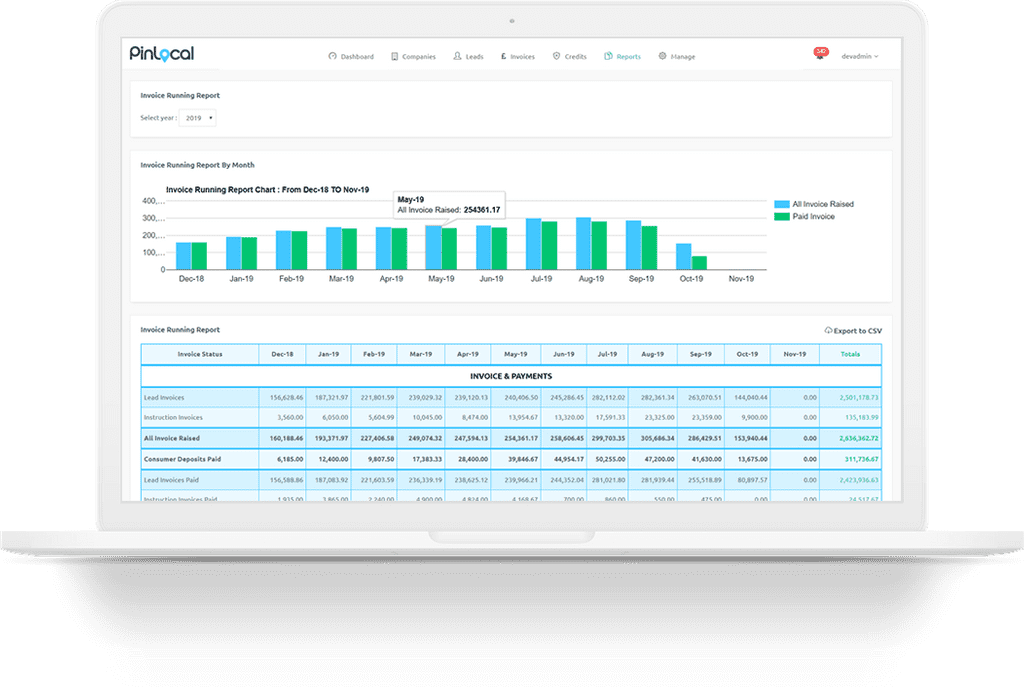Viewport: 1024px width, 687px height.
Task: Click the Invoices pound sign icon
Action: (503, 57)
